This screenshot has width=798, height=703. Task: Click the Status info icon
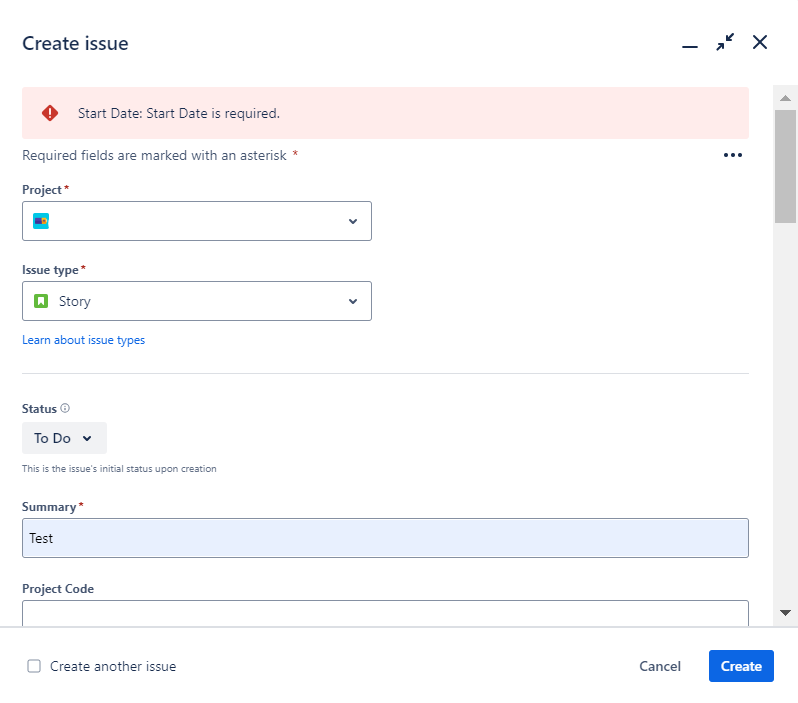pyautogui.click(x=65, y=408)
